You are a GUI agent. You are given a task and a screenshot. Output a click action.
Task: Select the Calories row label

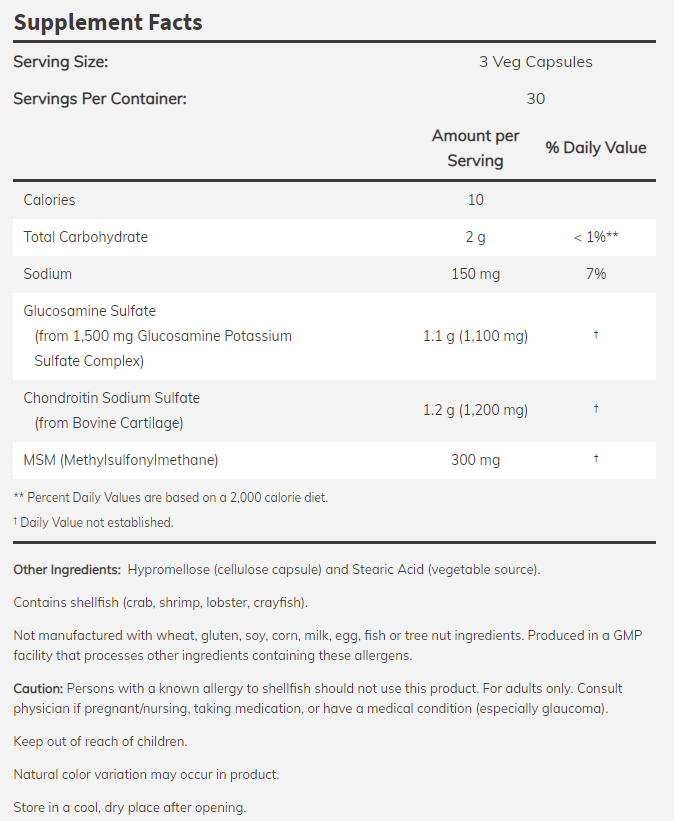point(50,200)
